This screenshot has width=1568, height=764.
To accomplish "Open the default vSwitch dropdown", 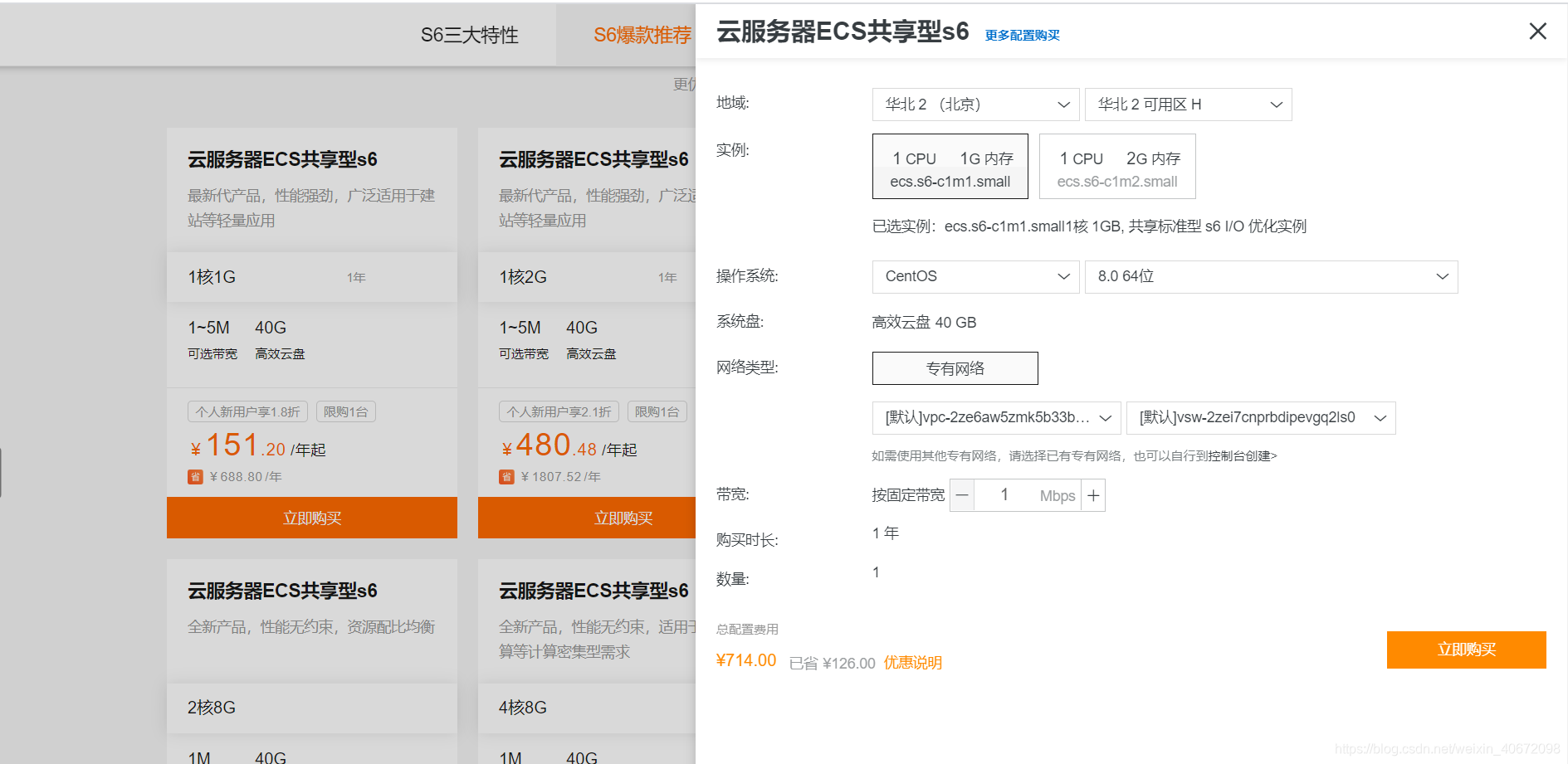I will [1261, 418].
